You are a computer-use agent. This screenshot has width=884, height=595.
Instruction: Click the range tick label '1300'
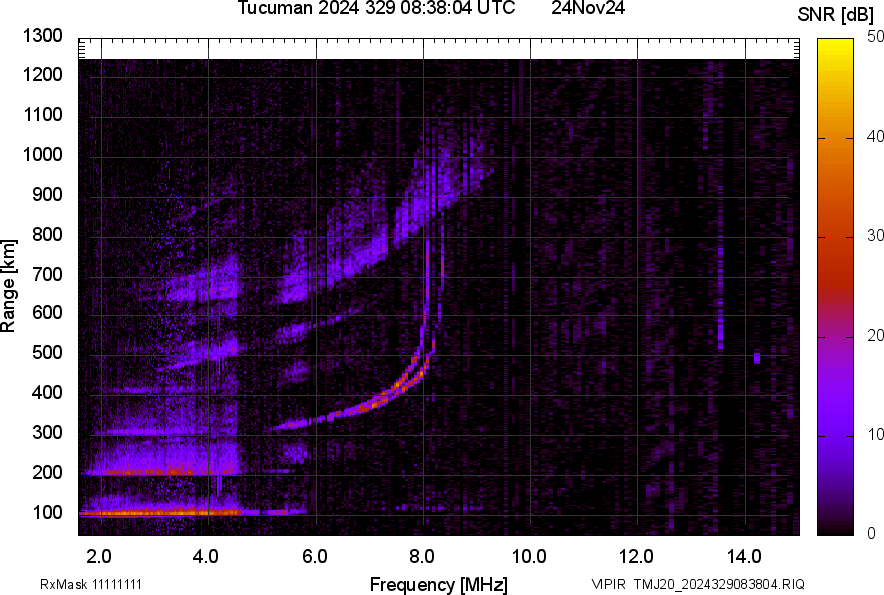(x=42, y=36)
